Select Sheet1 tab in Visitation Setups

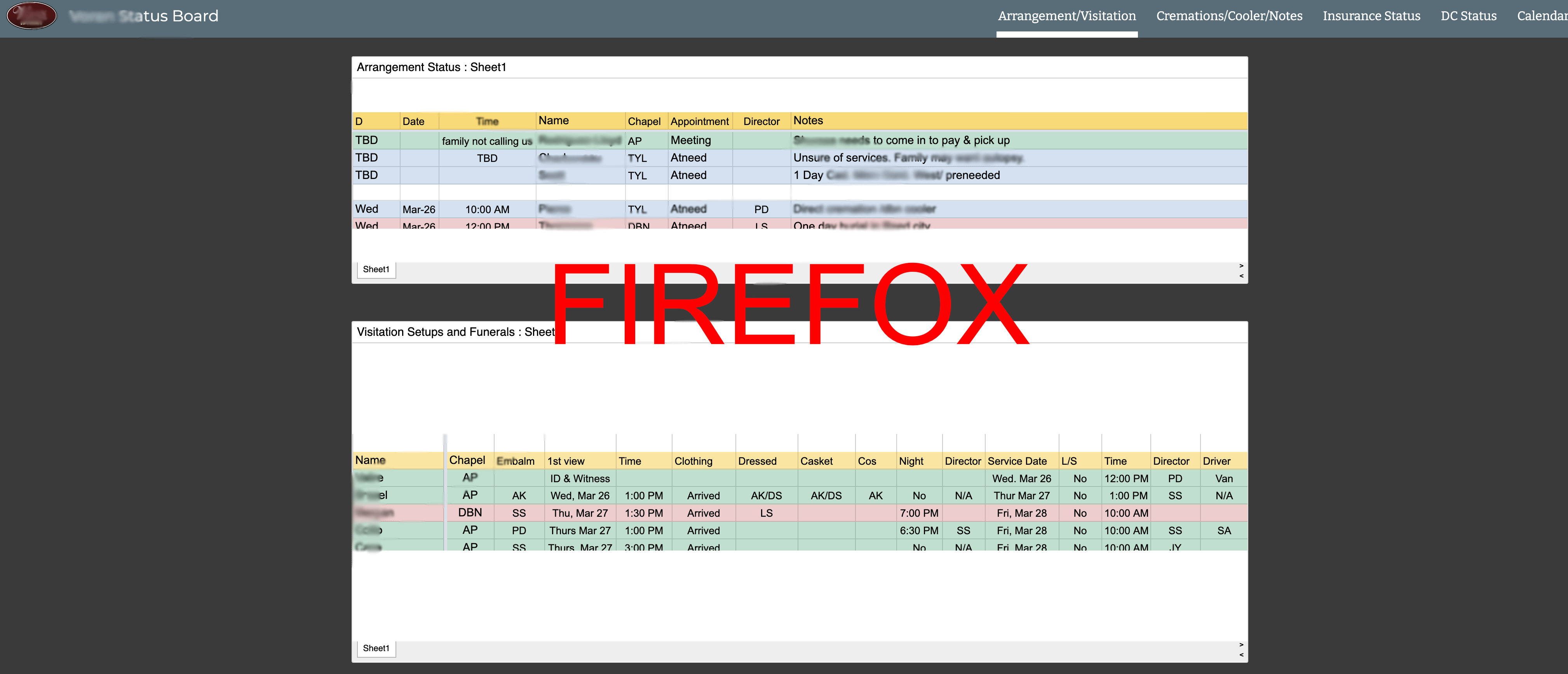(x=376, y=648)
